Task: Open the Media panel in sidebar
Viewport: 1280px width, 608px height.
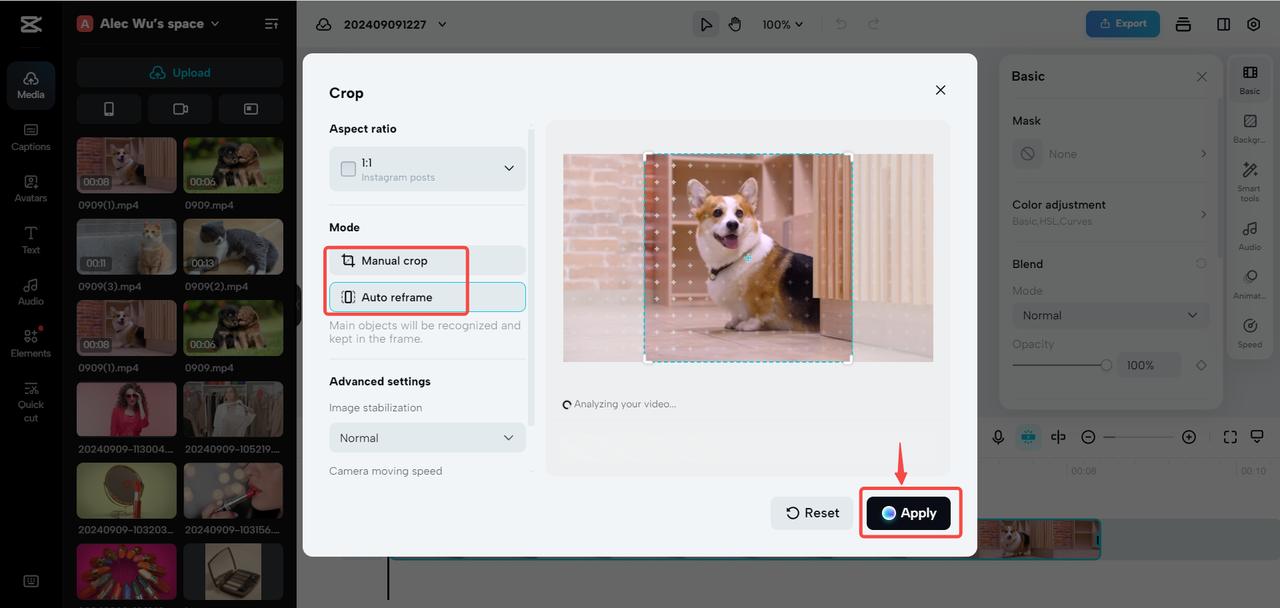Action: [x=31, y=85]
